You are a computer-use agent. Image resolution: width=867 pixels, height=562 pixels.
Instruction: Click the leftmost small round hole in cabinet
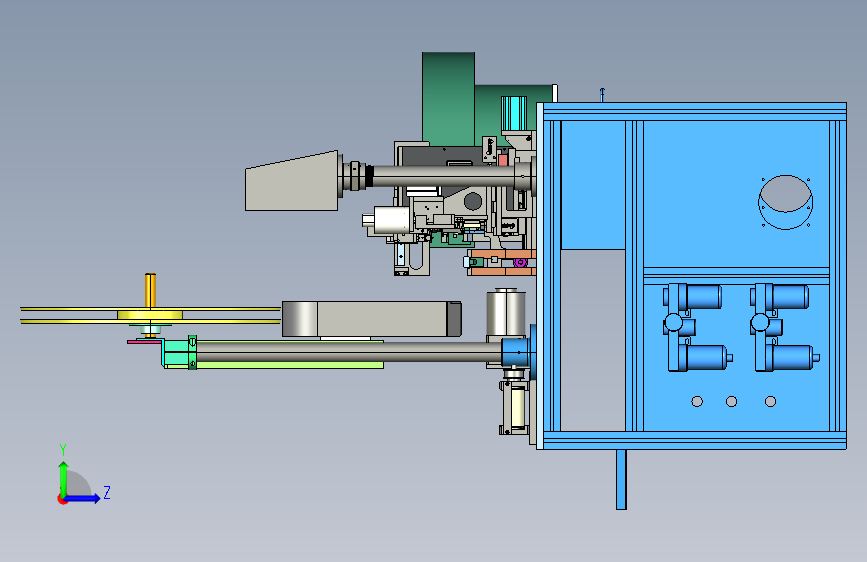coord(697,401)
